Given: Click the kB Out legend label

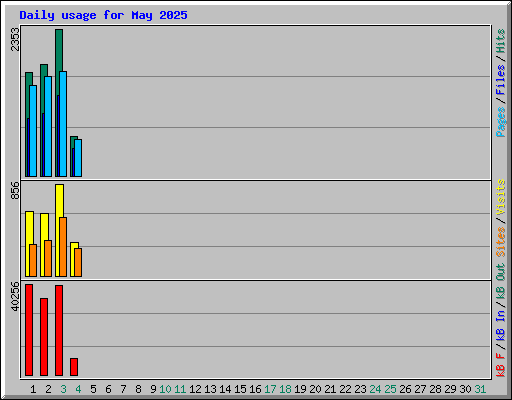Looking at the screenshot, I should point(501,282).
